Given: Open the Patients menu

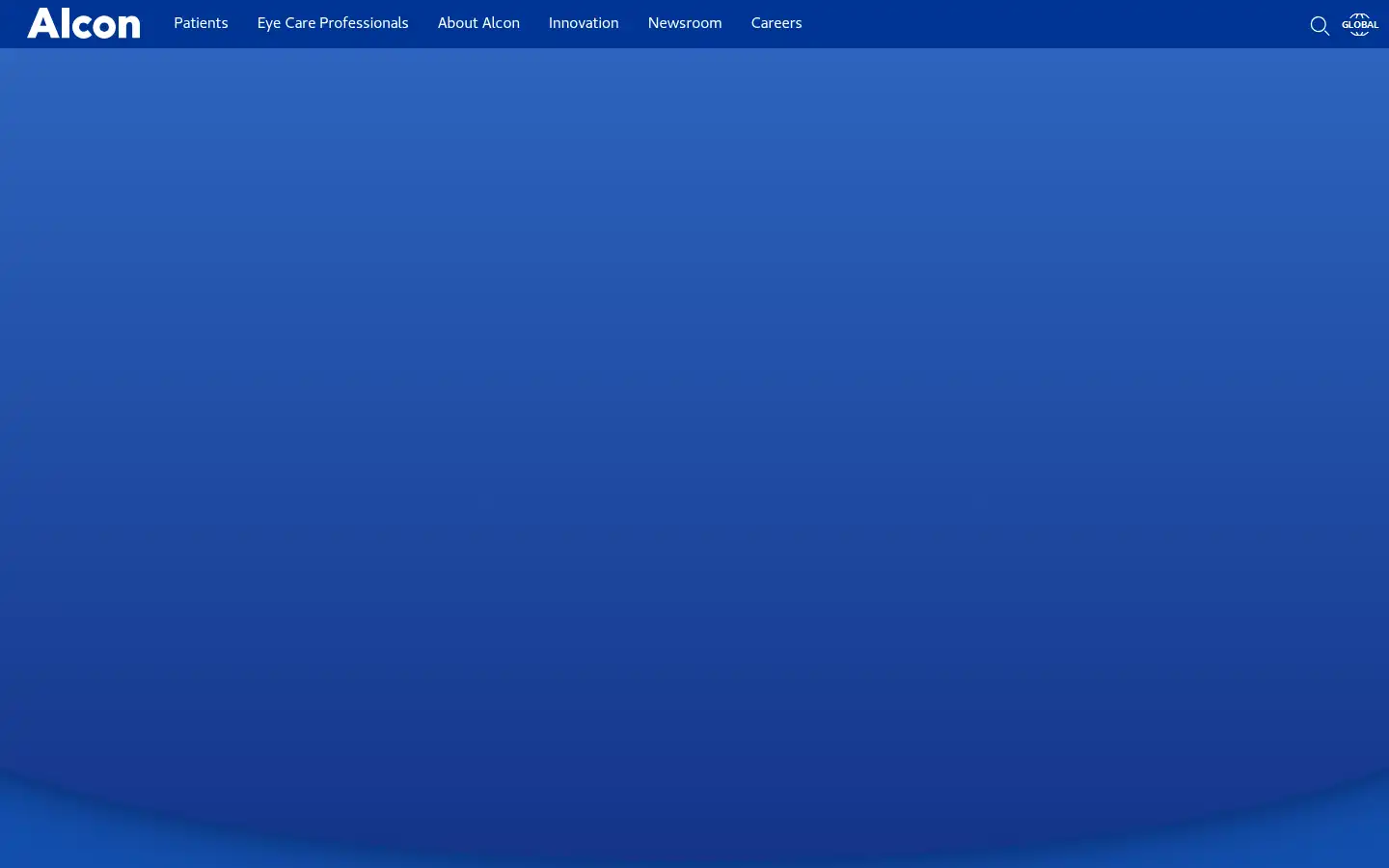Looking at the screenshot, I should [201, 23].
